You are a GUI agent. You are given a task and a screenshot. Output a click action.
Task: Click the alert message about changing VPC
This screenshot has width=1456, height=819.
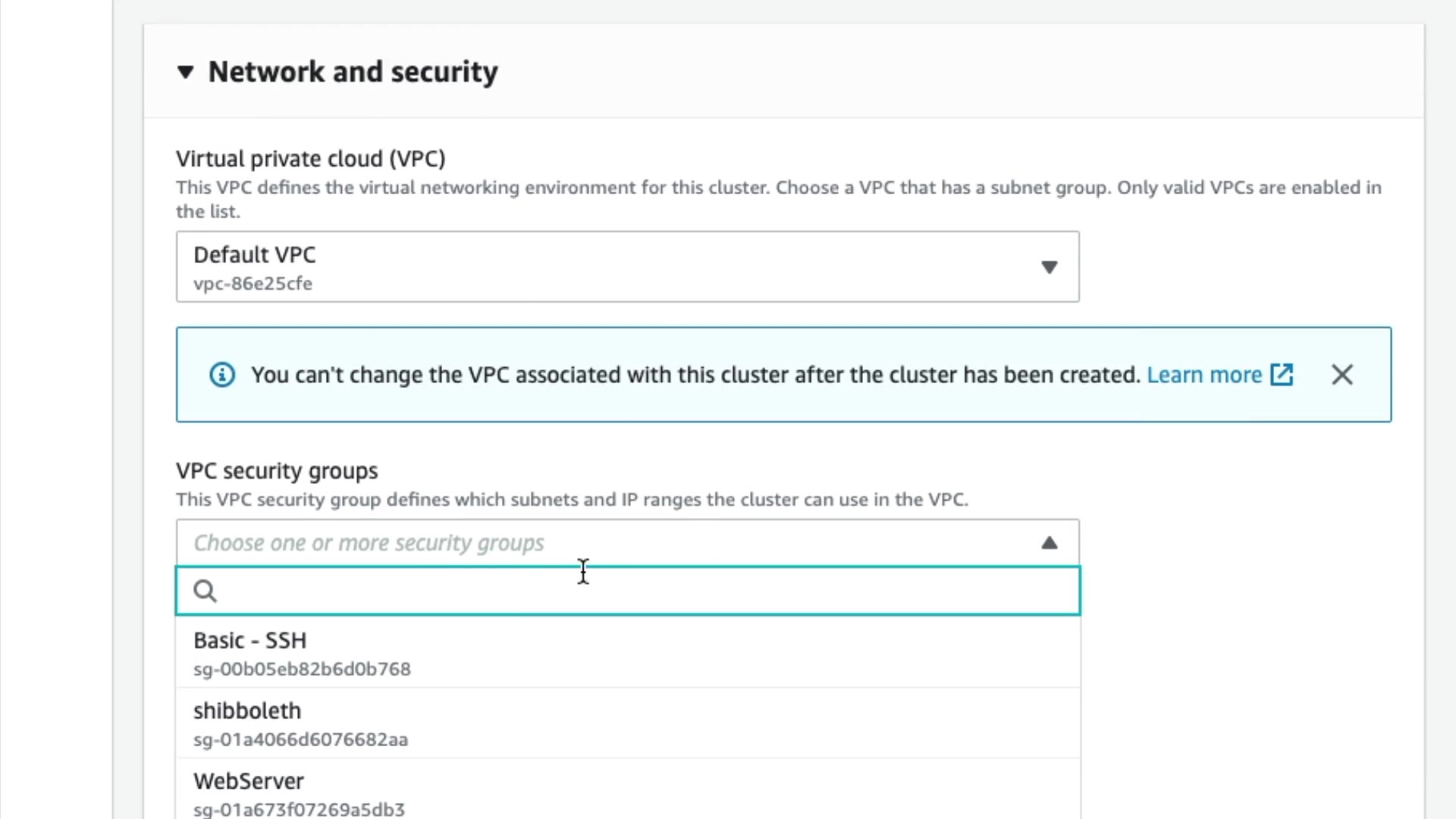(695, 375)
